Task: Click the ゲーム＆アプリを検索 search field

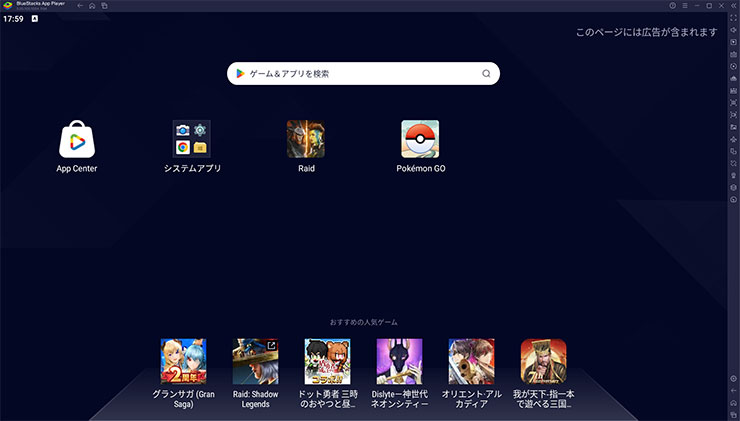Action: point(363,74)
